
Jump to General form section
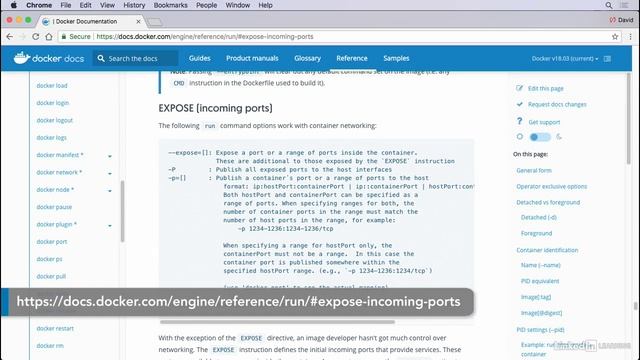coord(534,171)
